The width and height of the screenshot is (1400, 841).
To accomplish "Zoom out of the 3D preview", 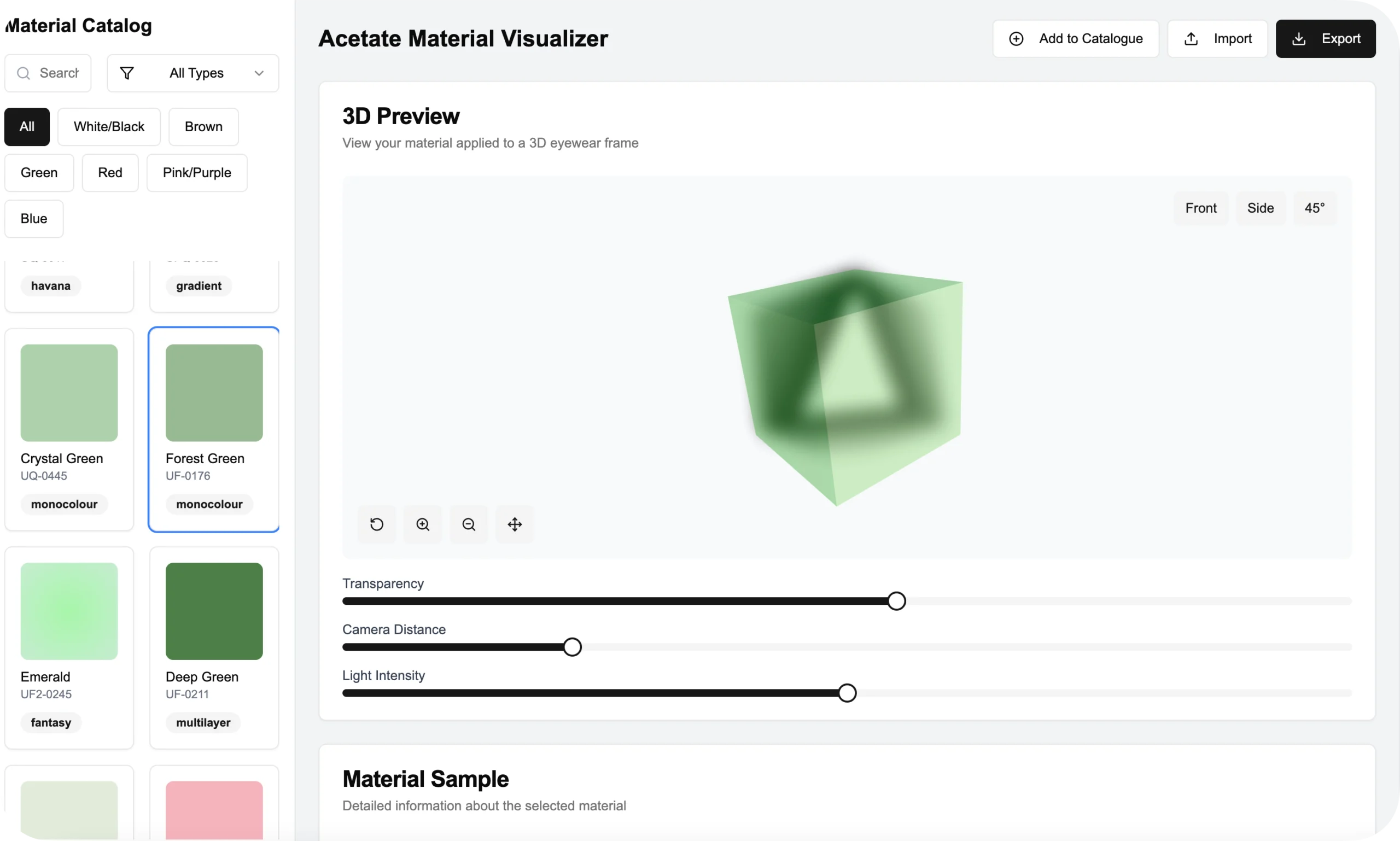I will click(x=468, y=524).
